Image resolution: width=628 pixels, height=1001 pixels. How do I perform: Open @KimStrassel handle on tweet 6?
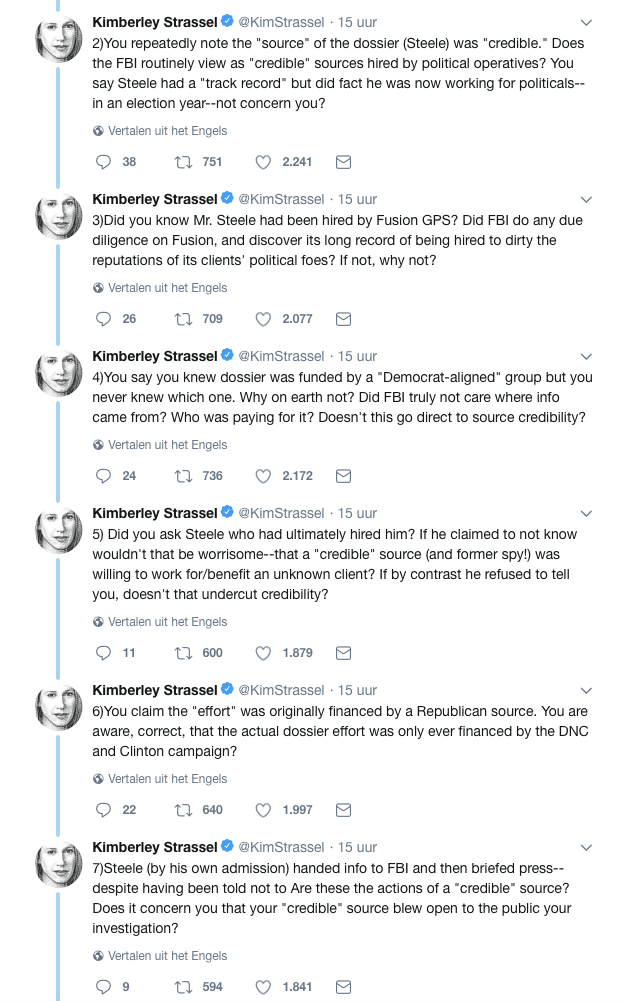(x=281, y=690)
